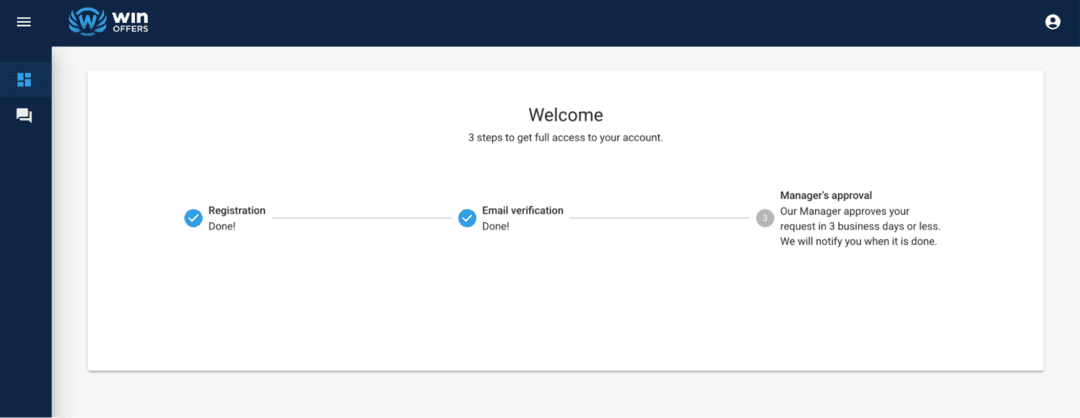Click the Welcome heading

pyautogui.click(x=565, y=114)
